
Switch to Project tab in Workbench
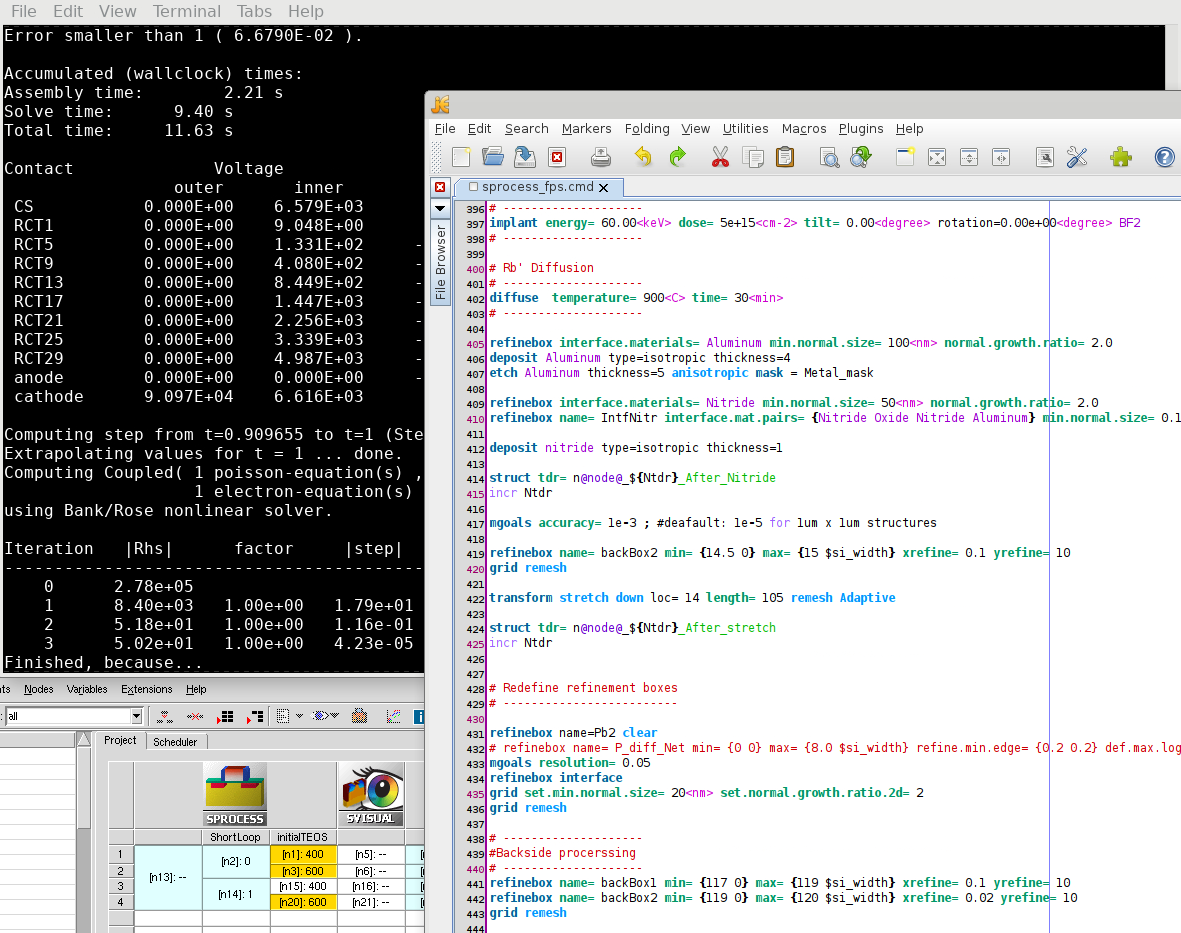(x=120, y=740)
